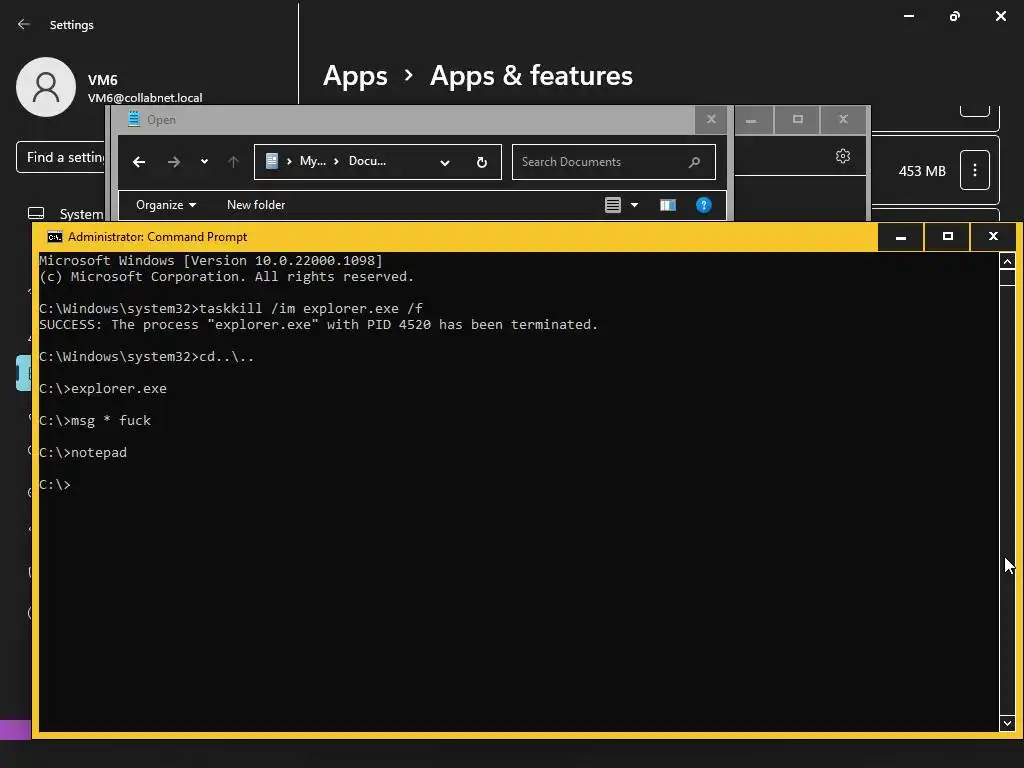Open Notepad settings gear icon
1024x768 pixels.
point(843,156)
